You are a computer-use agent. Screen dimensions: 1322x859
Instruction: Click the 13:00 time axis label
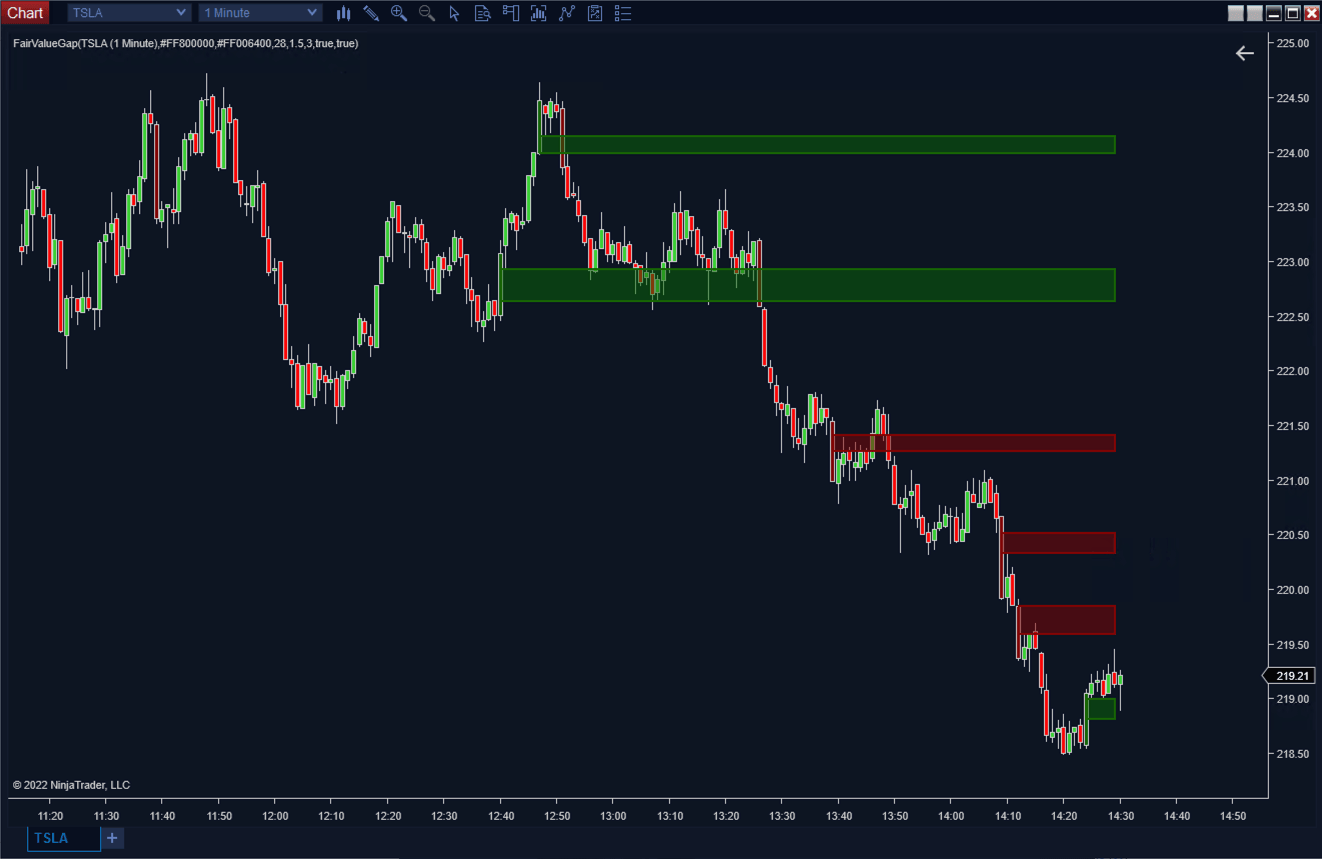(x=613, y=816)
